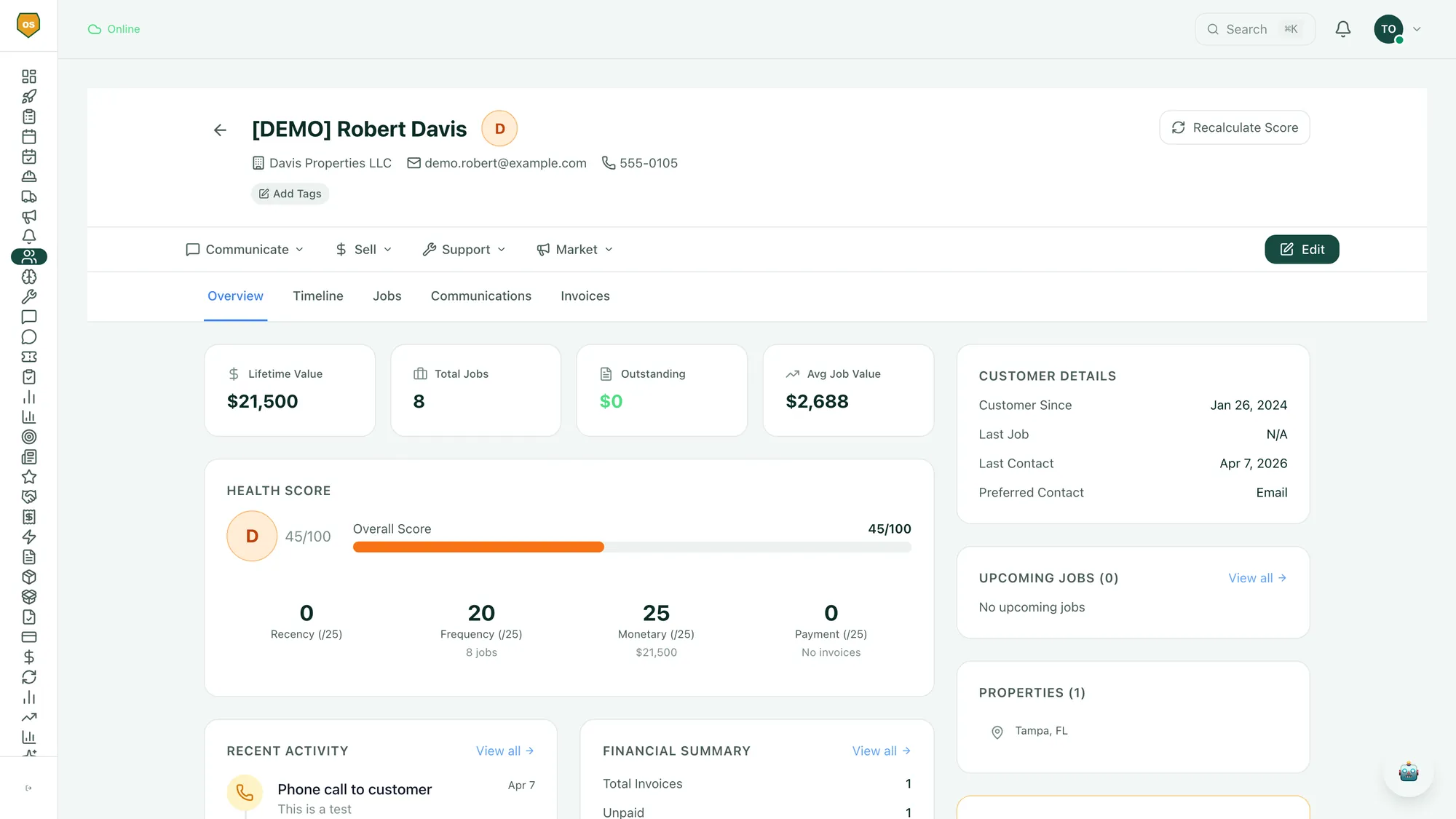Click the sidebar collapse exit icon
Viewport: 1456px width, 819px height.
28,788
